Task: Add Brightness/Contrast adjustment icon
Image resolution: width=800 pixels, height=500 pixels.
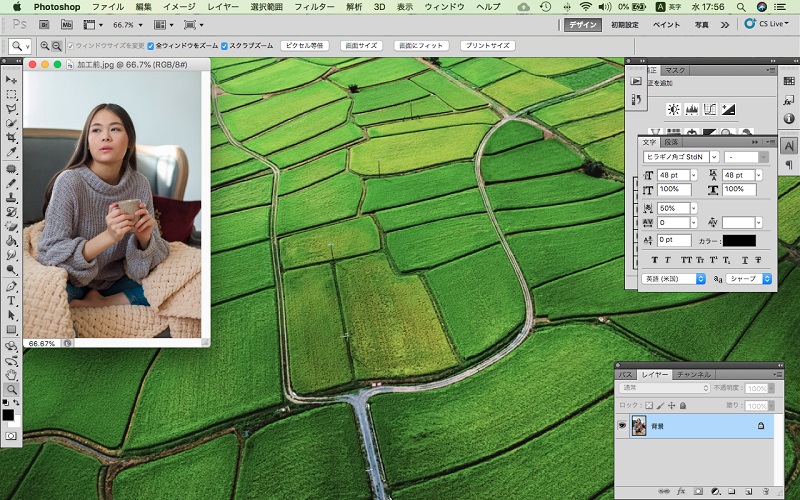Action: point(673,109)
